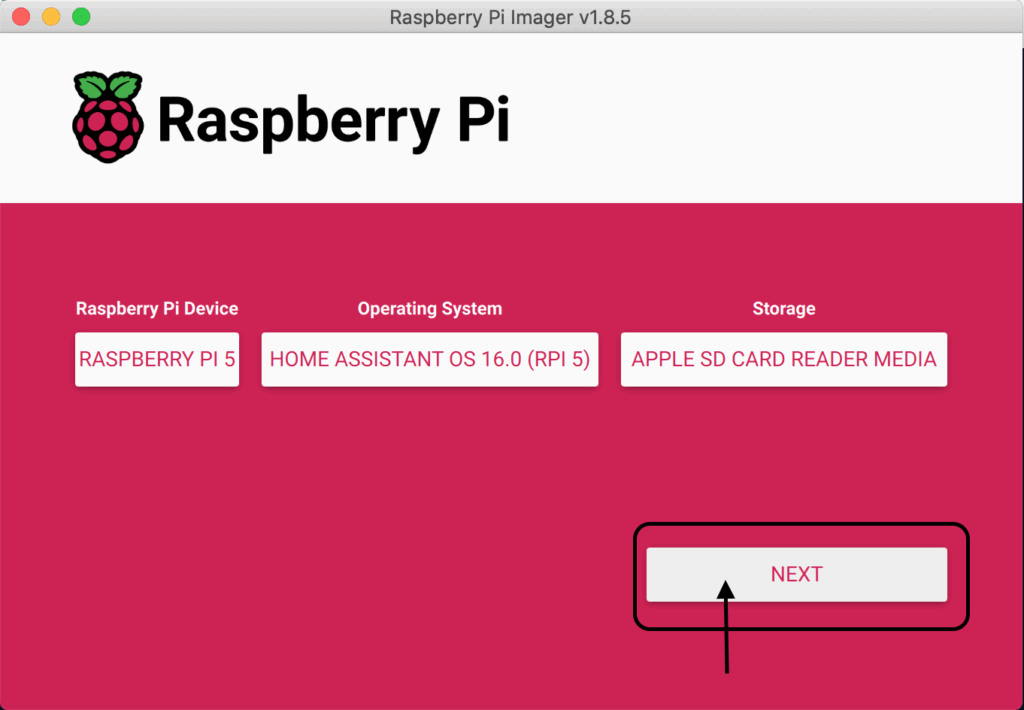
Task: Close the Imager window with red button
Action: click(x=21, y=16)
